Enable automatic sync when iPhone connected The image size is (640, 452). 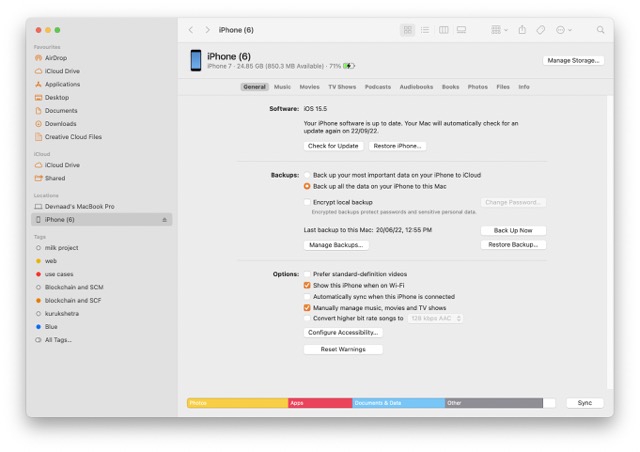307,296
